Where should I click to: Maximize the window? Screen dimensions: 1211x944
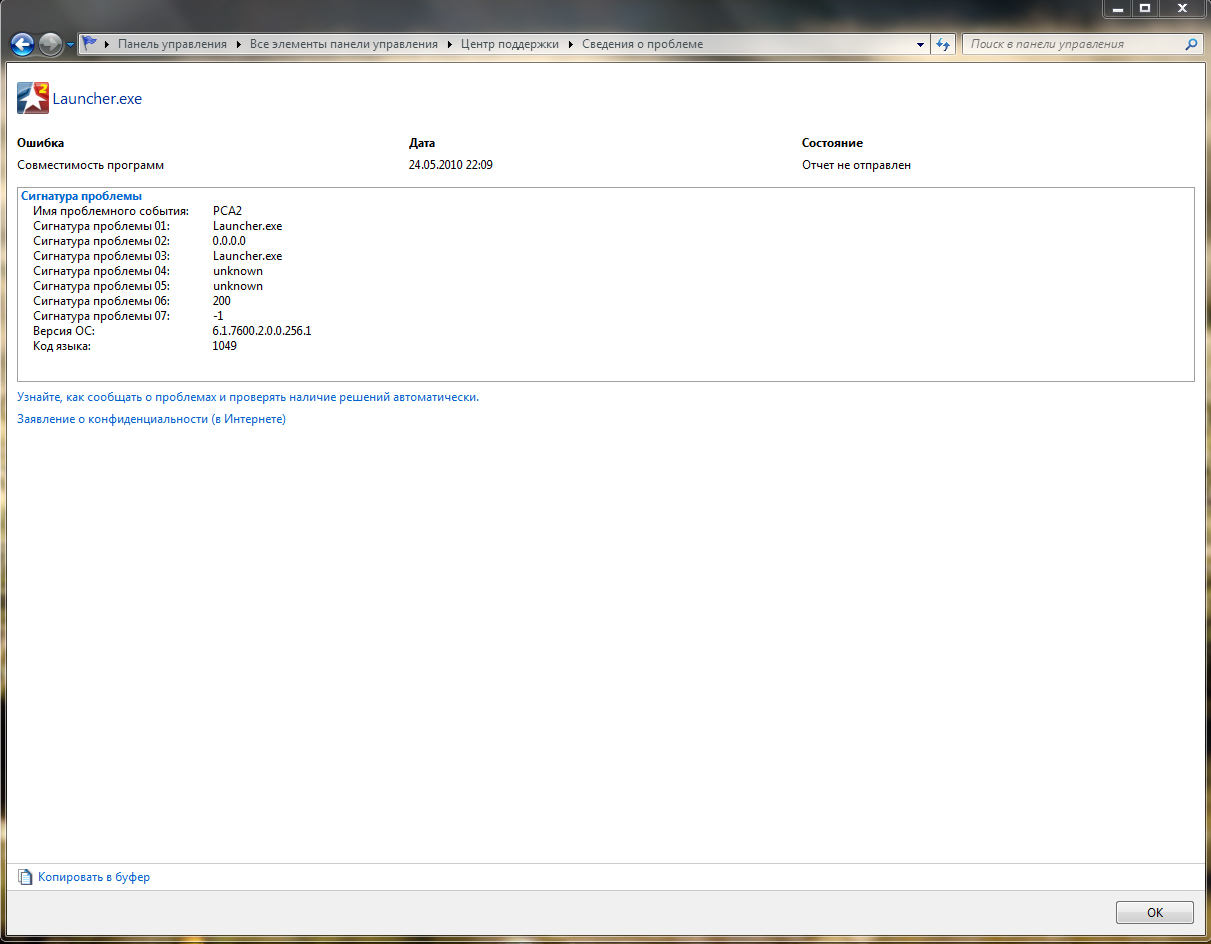pos(1145,8)
